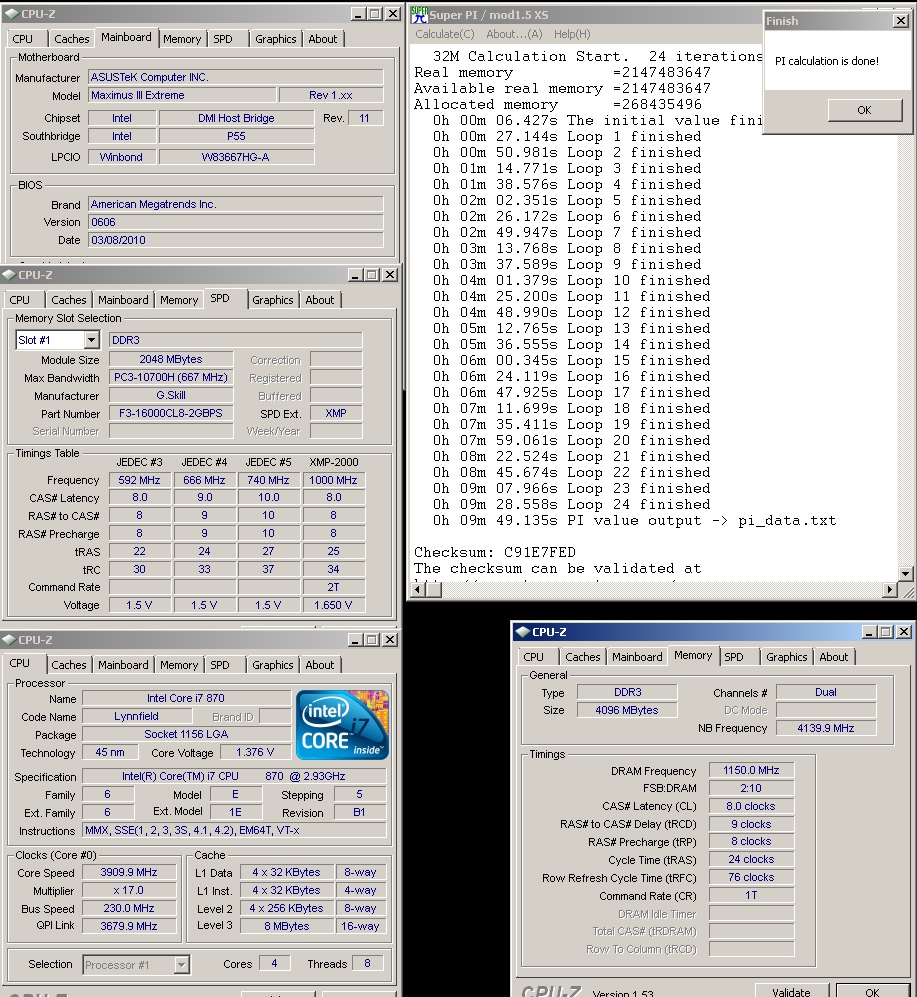Click the Super PI horizontal scrollbar thumb
This screenshot has height=997, width=917.
click(x=433, y=590)
